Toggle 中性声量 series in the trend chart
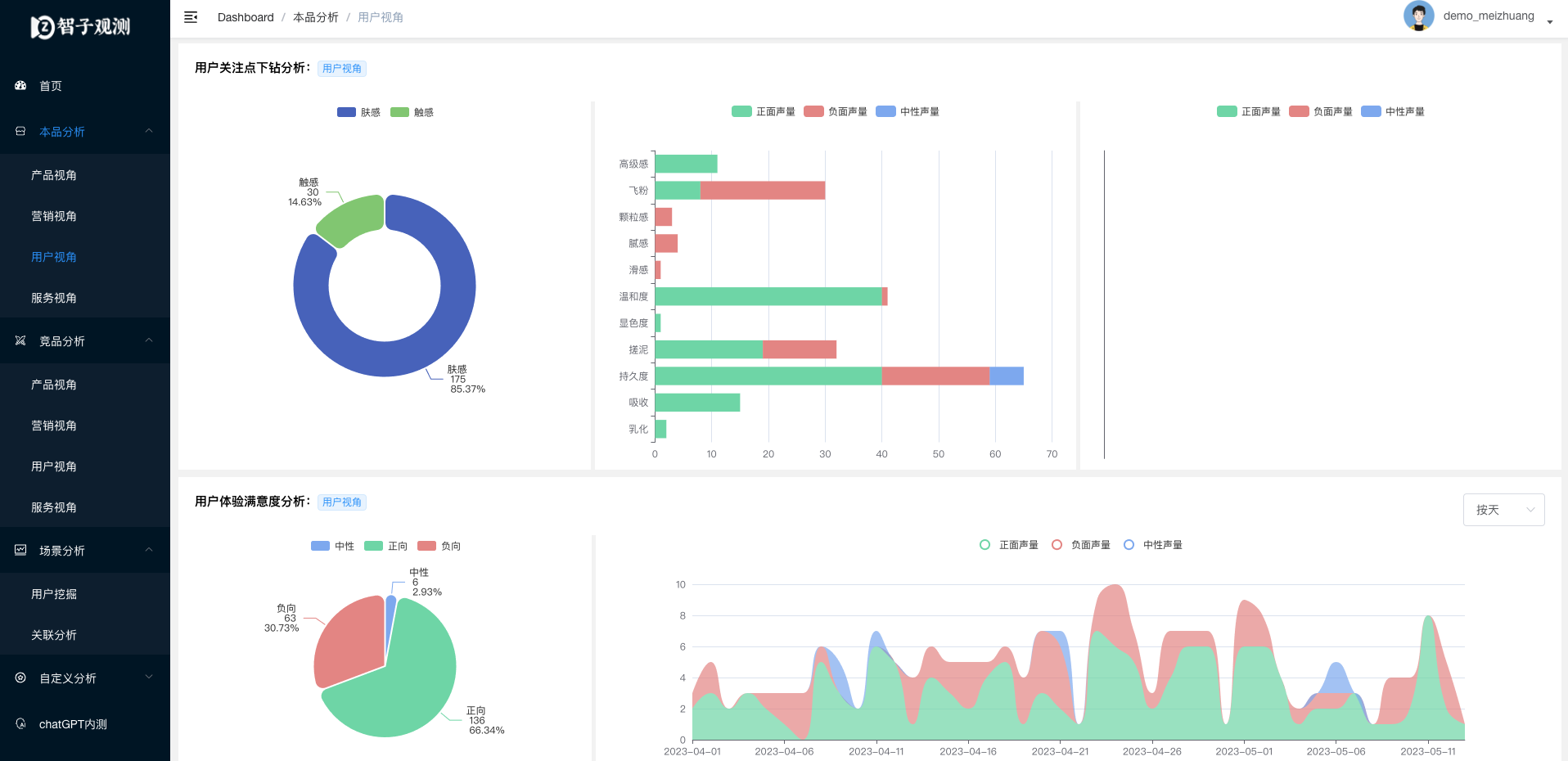Viewport: 1568px width, 761px height. [x=1153, y=545]
